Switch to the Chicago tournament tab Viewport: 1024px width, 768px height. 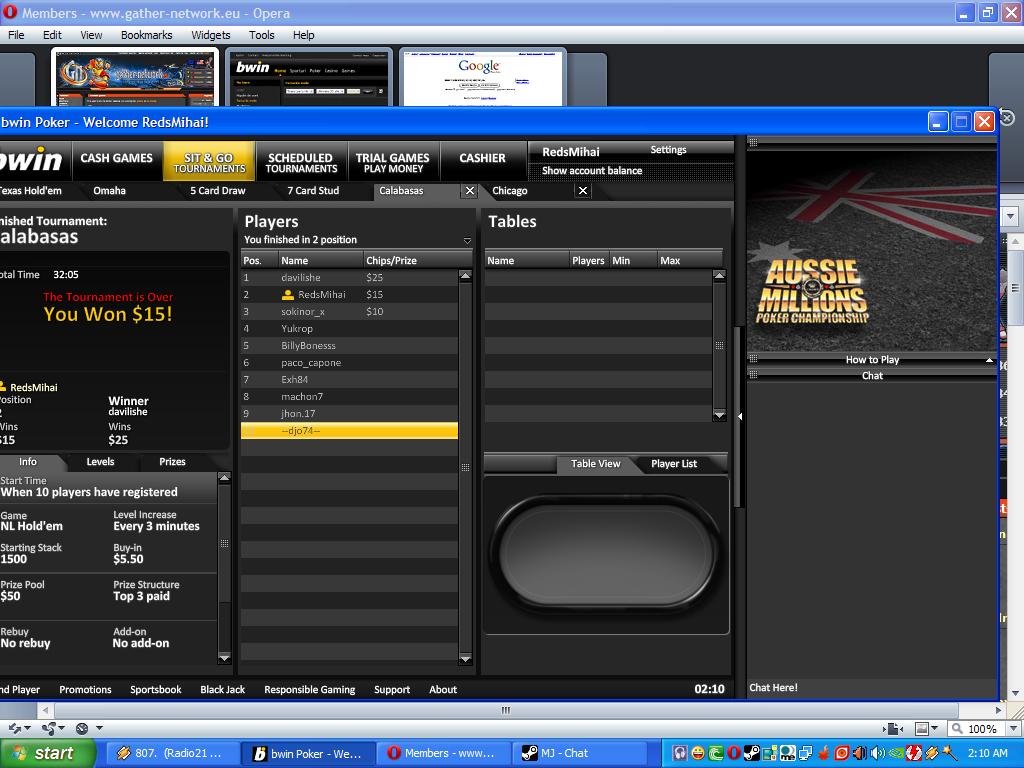509,191
